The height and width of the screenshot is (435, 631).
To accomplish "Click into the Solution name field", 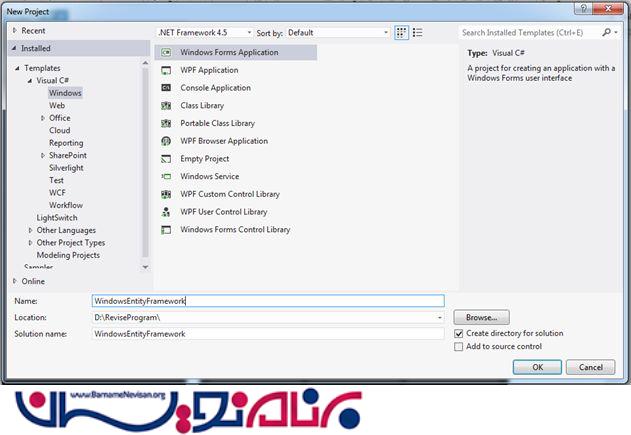I will pos(268,334).
